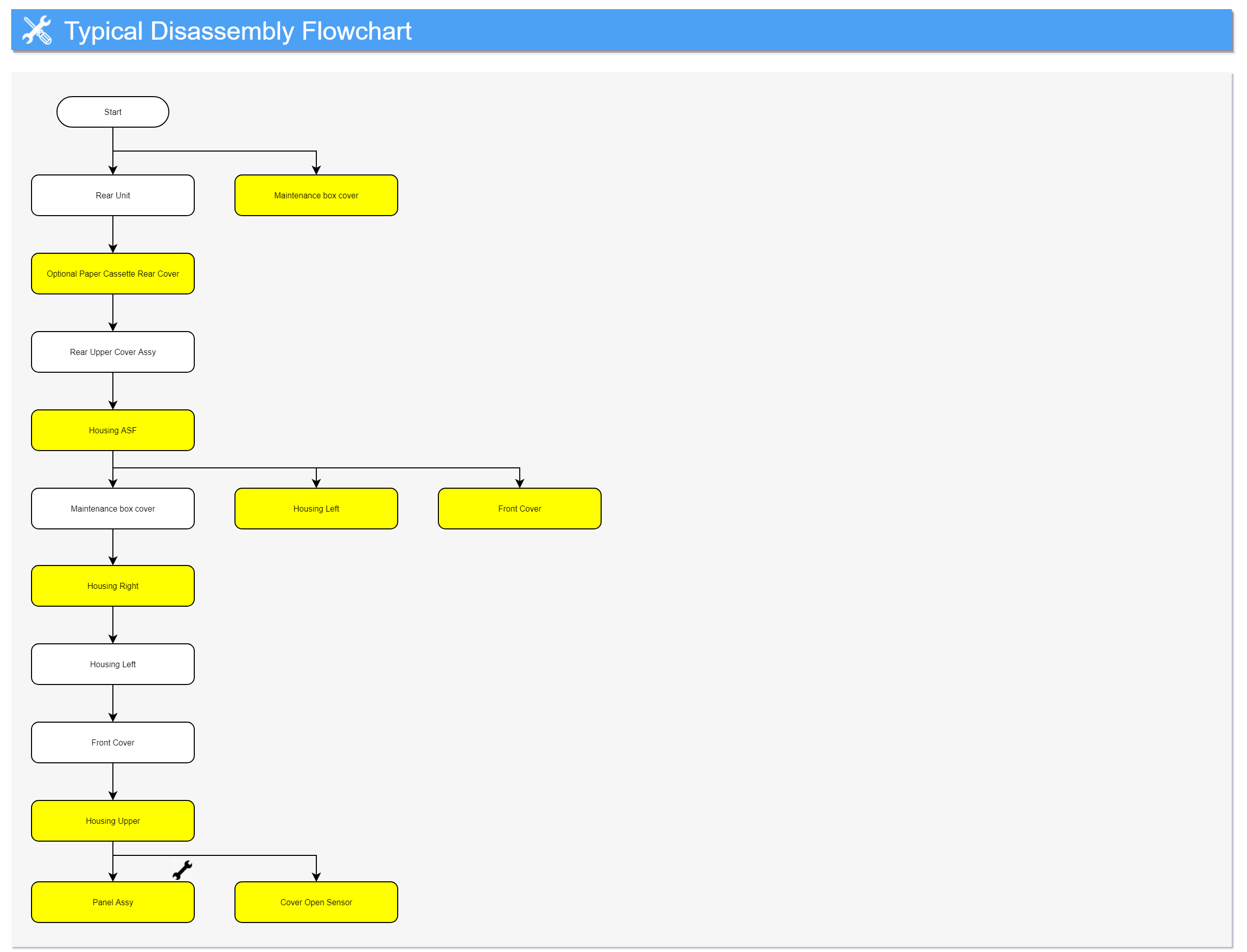Click the yellow Maintenance box cover node

pyautogui.click(x=316, y=195)
